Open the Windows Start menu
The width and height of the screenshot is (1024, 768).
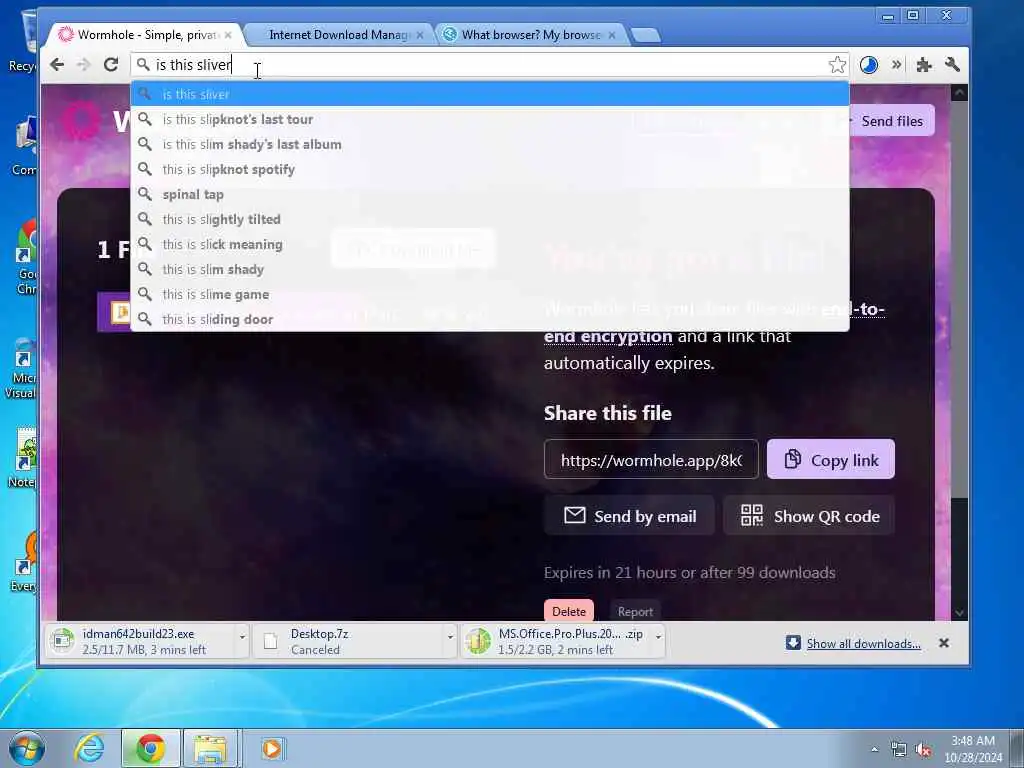pos(27,748)
